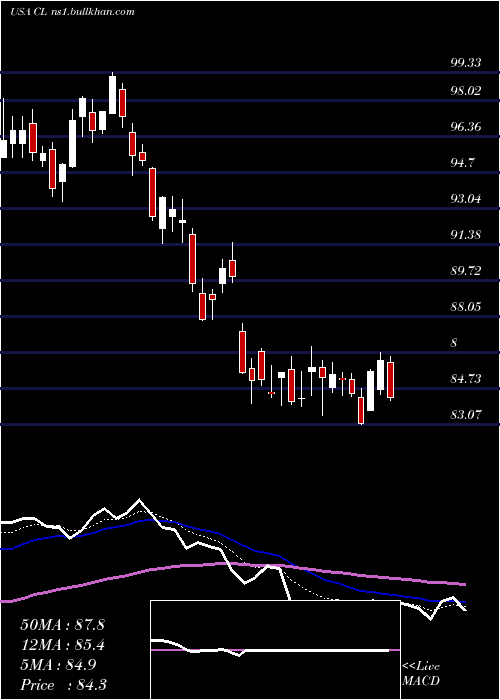Click the 50MA : 87.8 readout
Viewport: 500px width, 700px height.
[62, 625]
